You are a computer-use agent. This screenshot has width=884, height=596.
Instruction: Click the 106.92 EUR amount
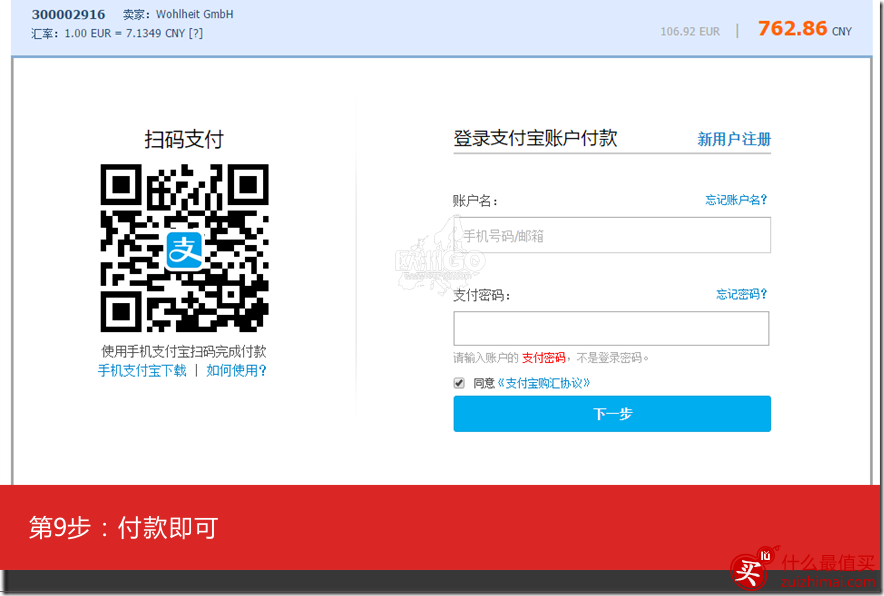pyautogui.click(x=690, y=32)
